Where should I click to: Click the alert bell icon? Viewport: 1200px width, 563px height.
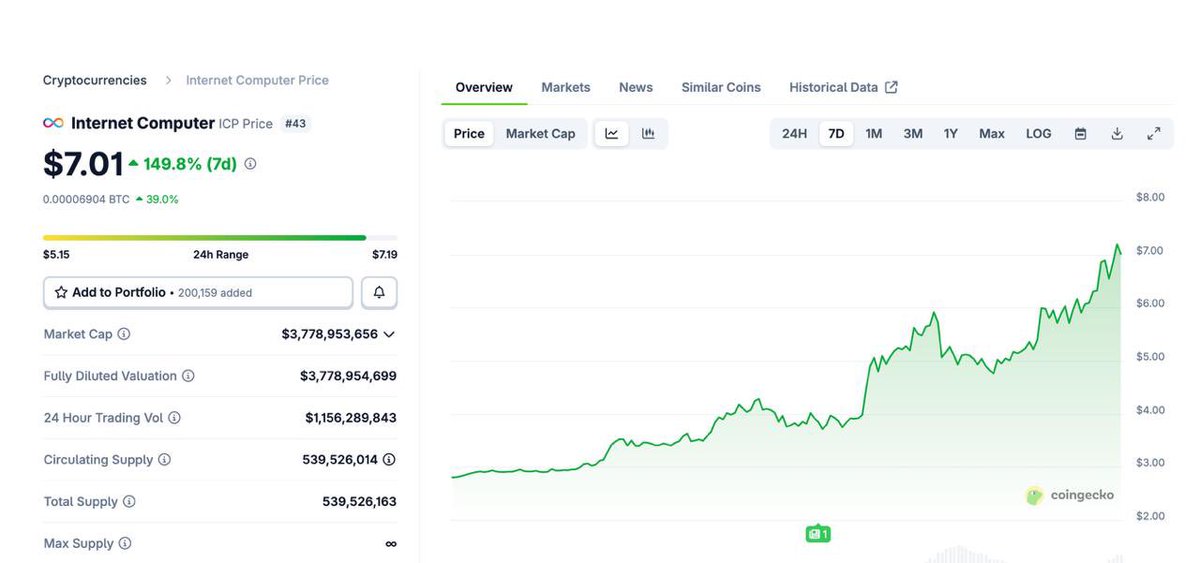[x=379, y=293]
